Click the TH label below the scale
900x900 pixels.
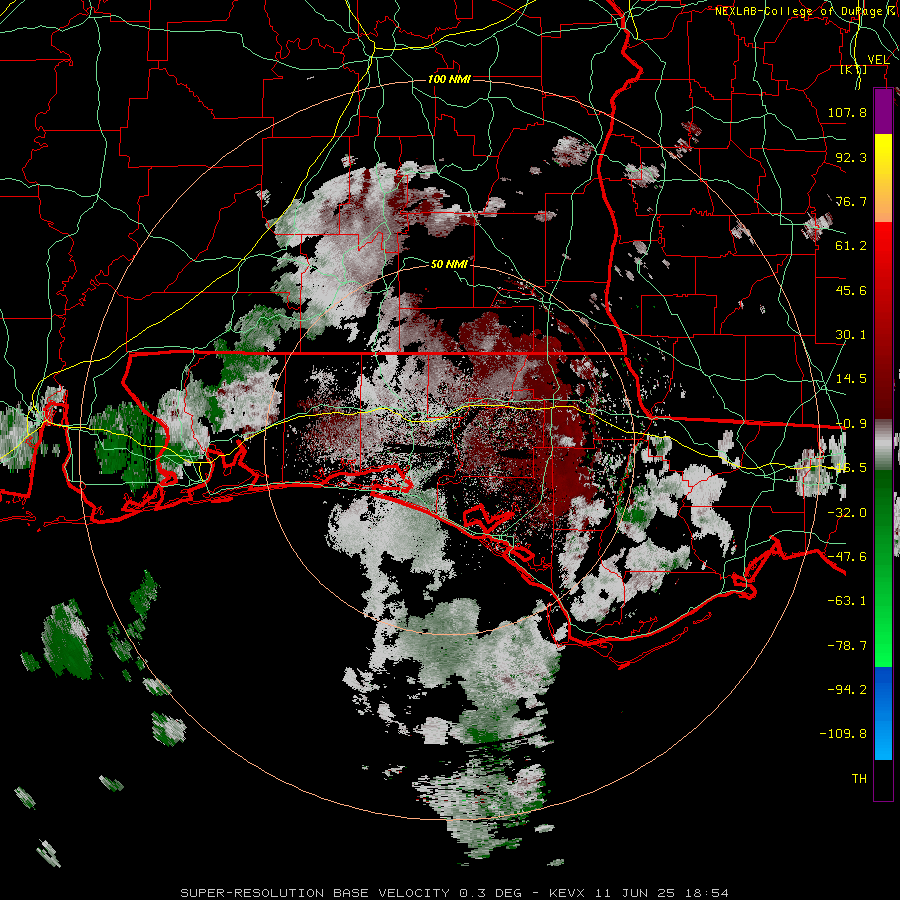point(859,779)
